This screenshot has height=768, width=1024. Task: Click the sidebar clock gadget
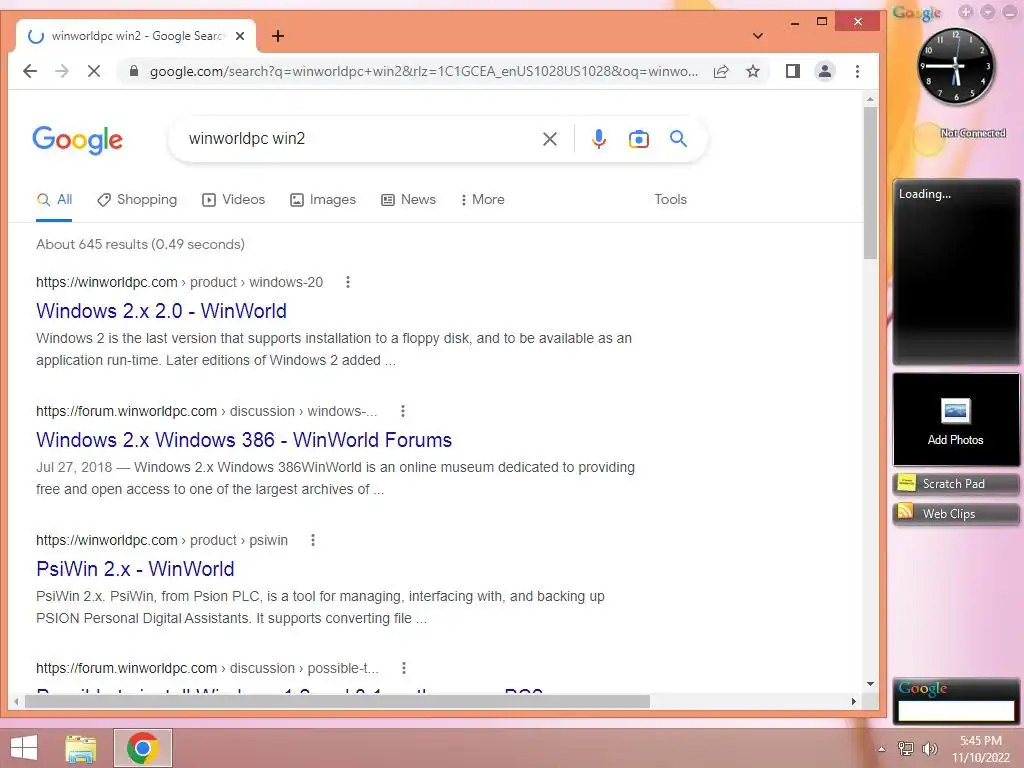(x=955, y=67)
